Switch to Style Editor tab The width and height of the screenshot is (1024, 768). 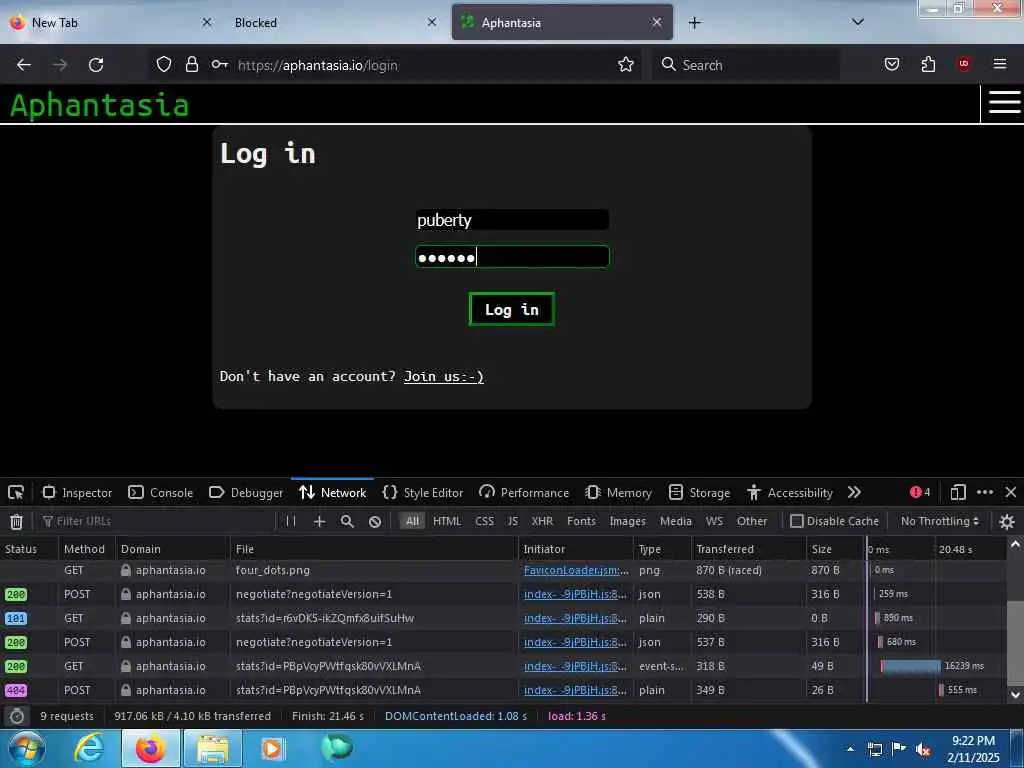click(x=423, y=492)
